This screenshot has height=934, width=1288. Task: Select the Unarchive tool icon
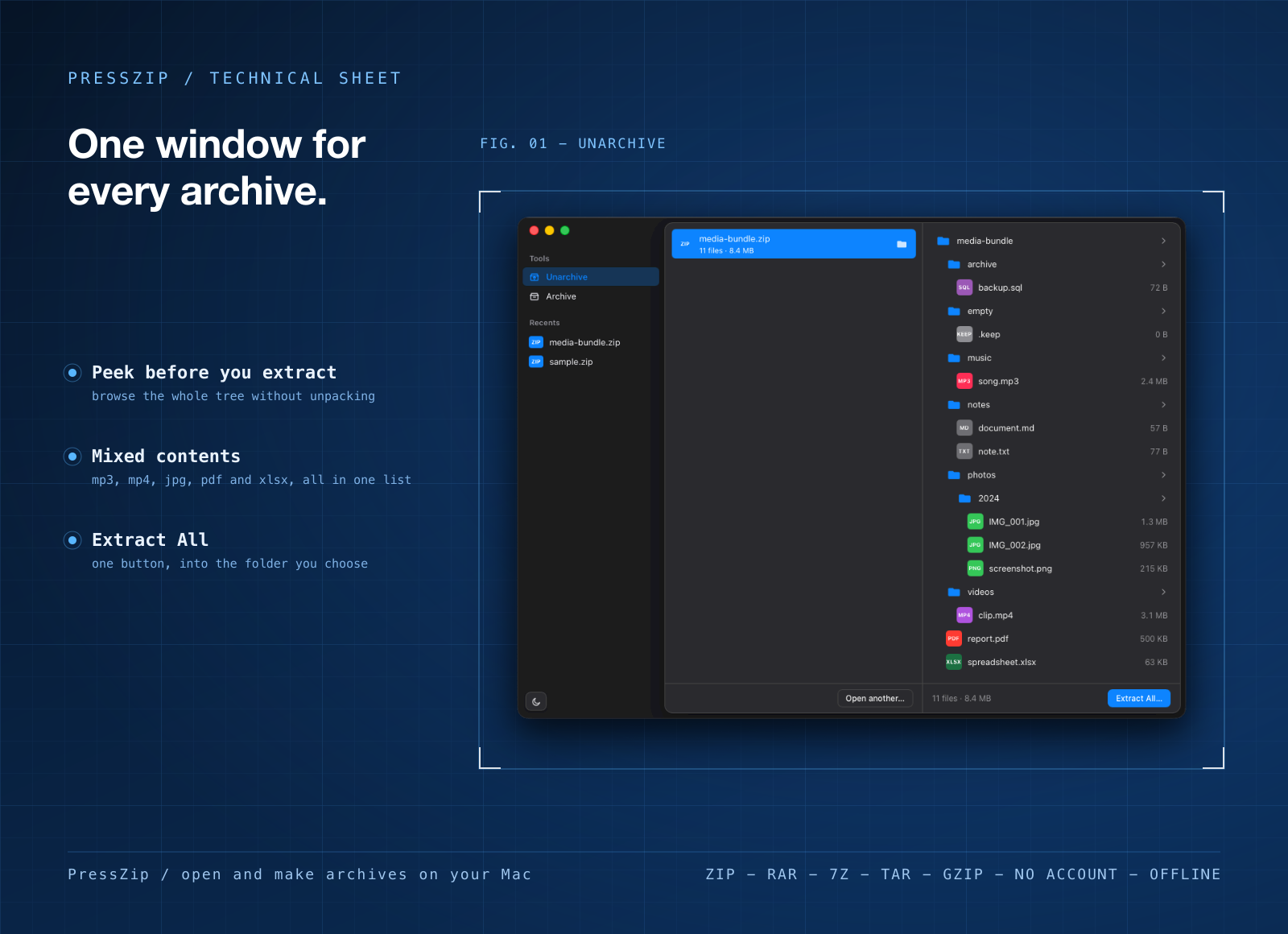[535, 277]
